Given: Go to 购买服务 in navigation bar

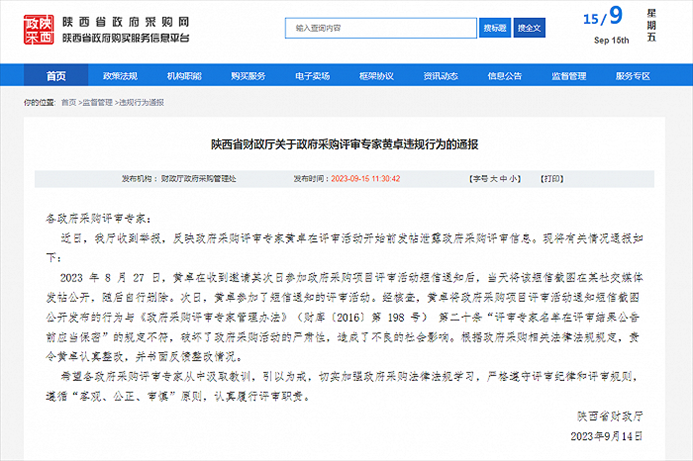Looking at the screenshot, I should coord(248,76).
